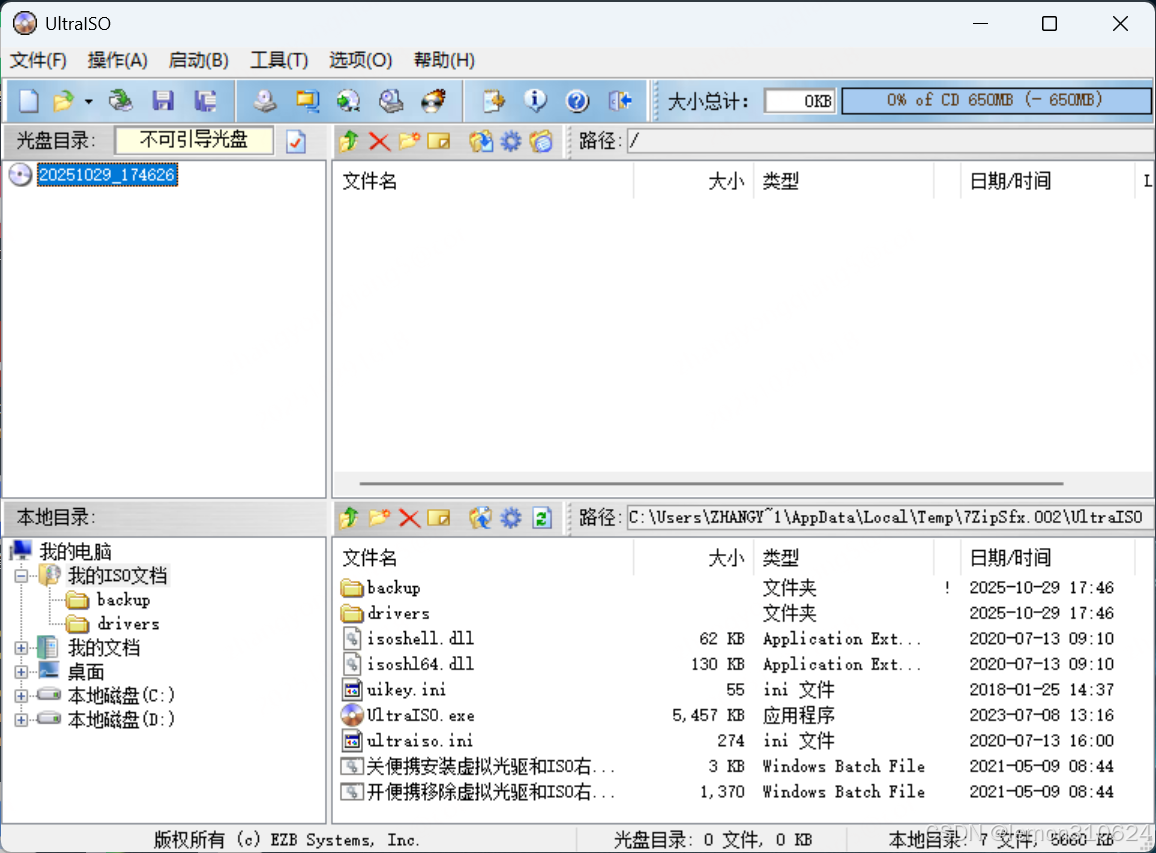Open the 帮助(H) menu
Image resolution: width=1156 pixels, height=853 pixels.
(444, 60)
